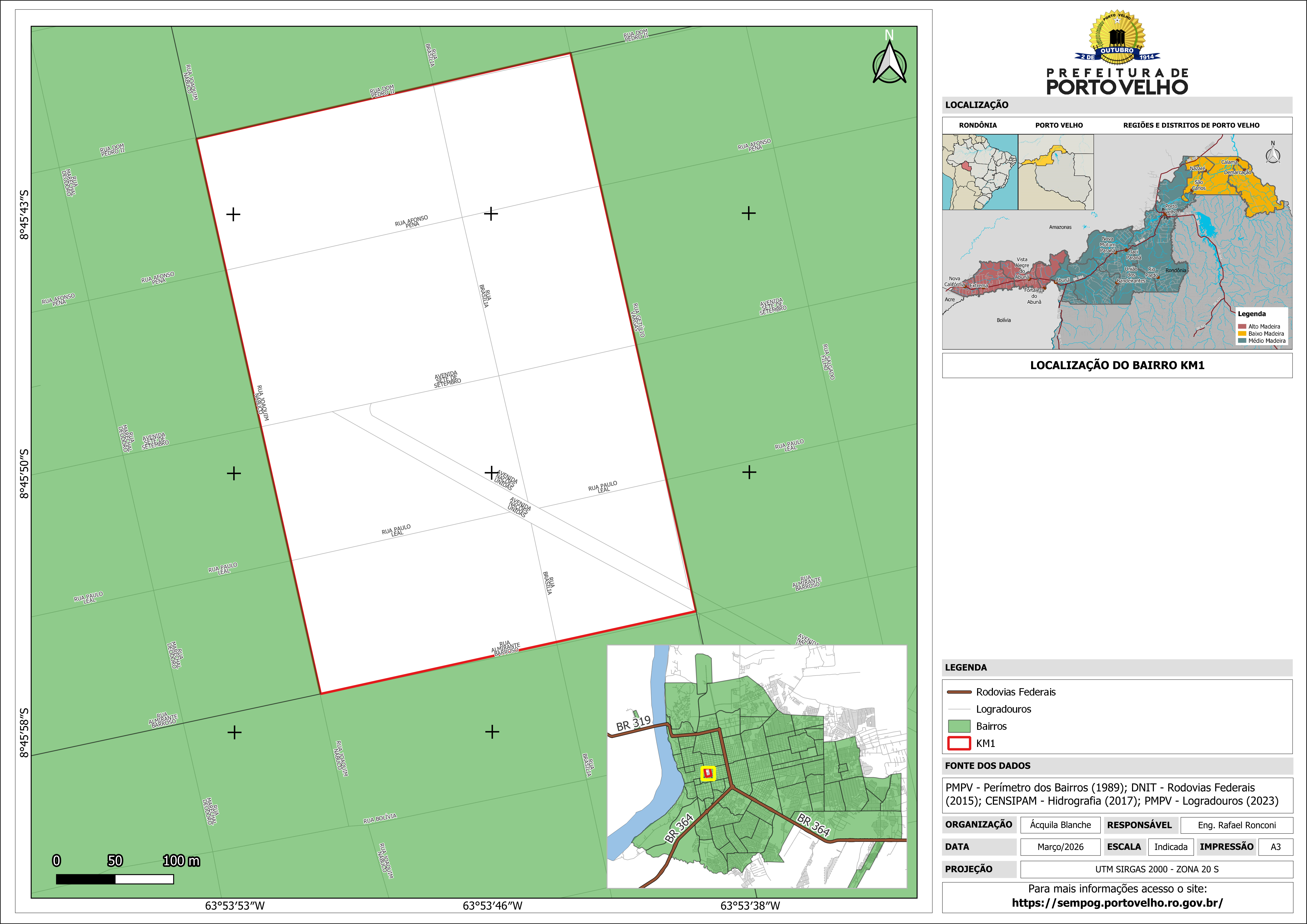This screenshot has width=1307, height=924.
Task: Click the Rondônia location thumbnail map
Action: pyautogui.click(x=980, y=172)
